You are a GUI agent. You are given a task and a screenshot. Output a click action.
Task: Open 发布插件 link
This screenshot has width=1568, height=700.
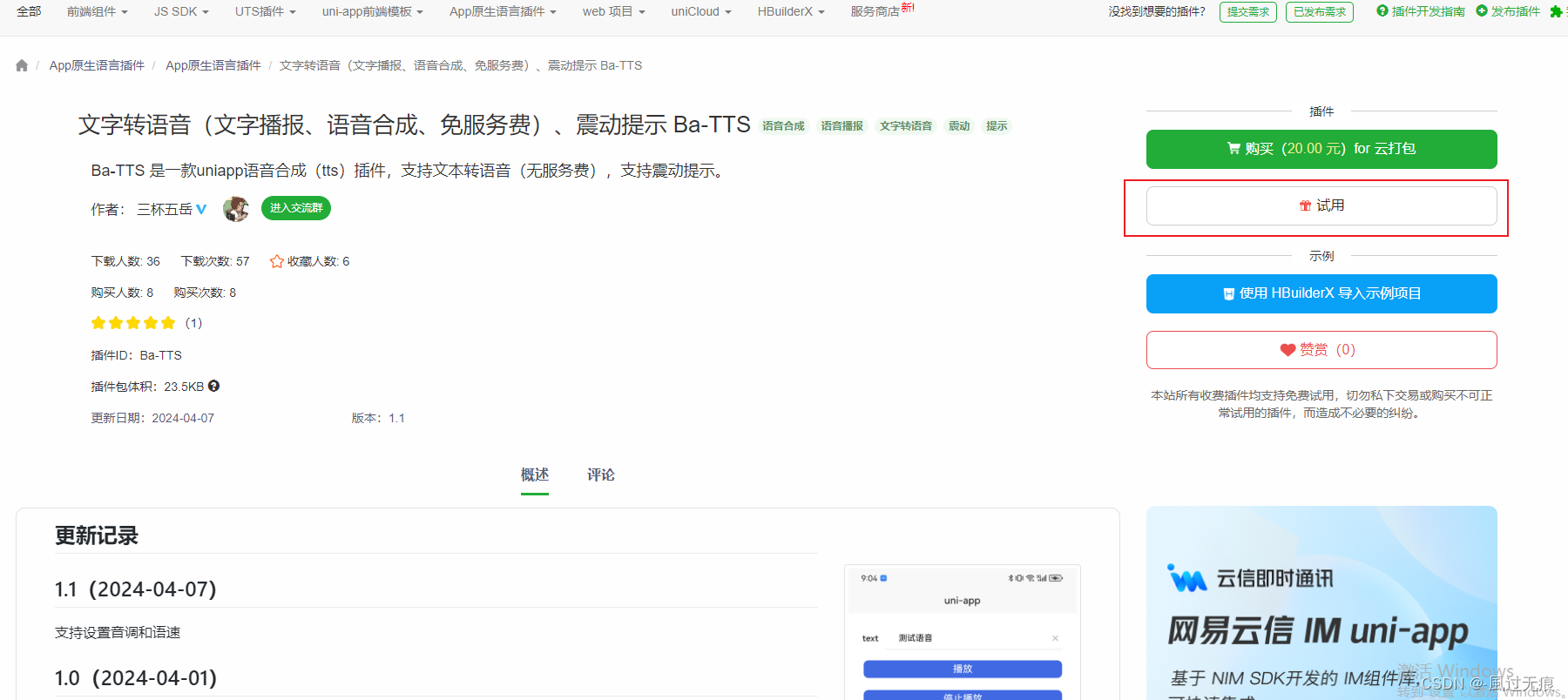[x=1516, y=11]
